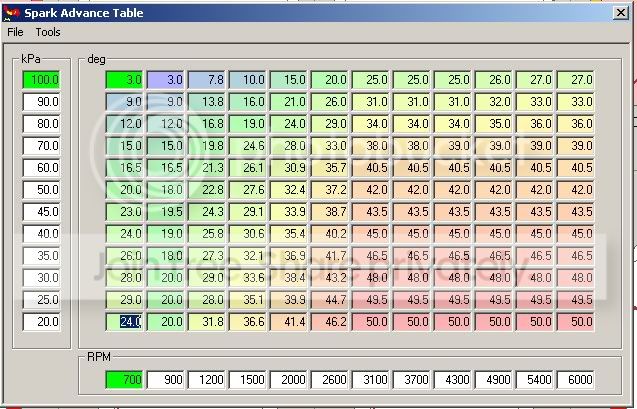Click the 27.6 deg spark cell
Image resolution: width=637 pixels, height=409 pixels.
[x=247, y=190]
